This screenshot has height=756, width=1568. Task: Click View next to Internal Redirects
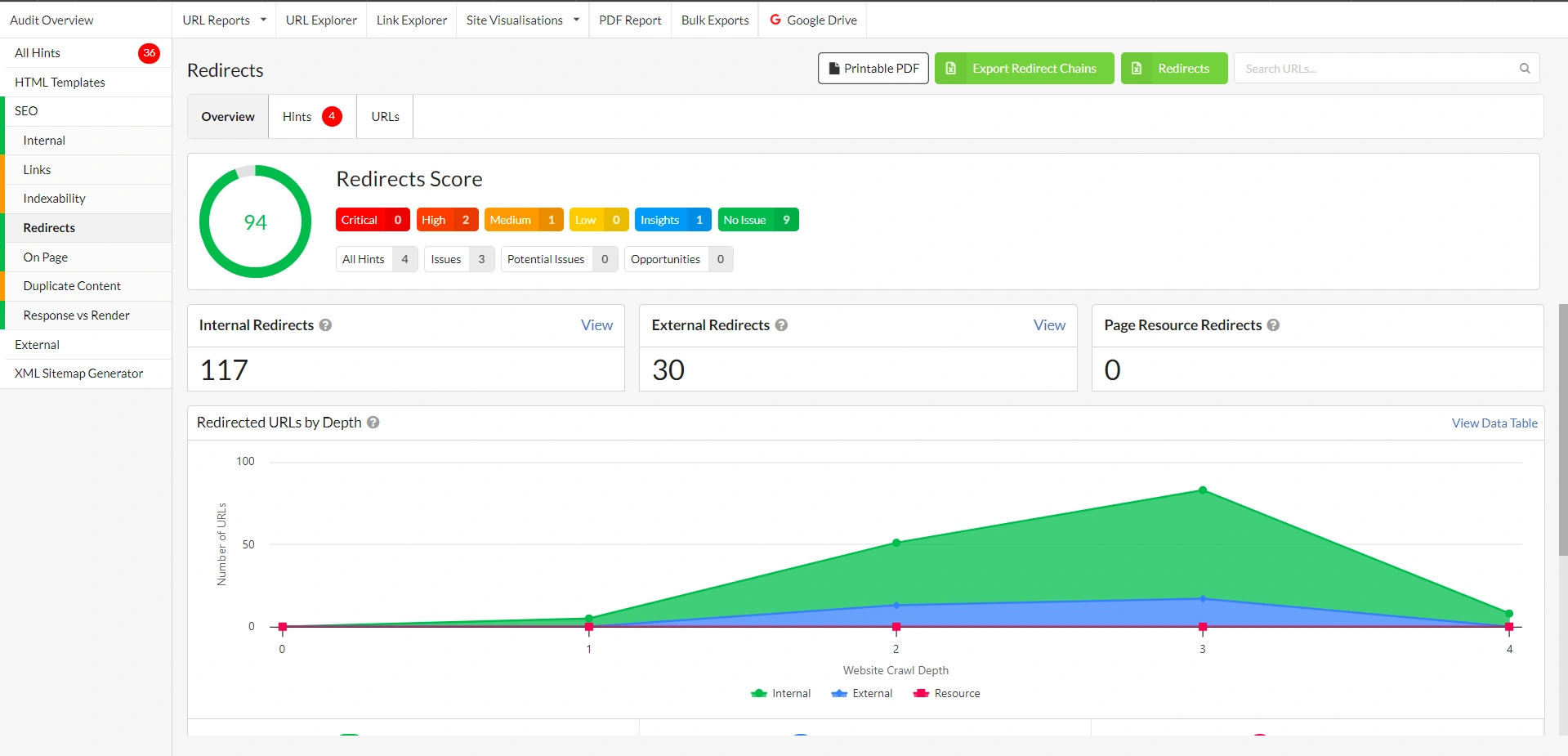pos(596,325)
